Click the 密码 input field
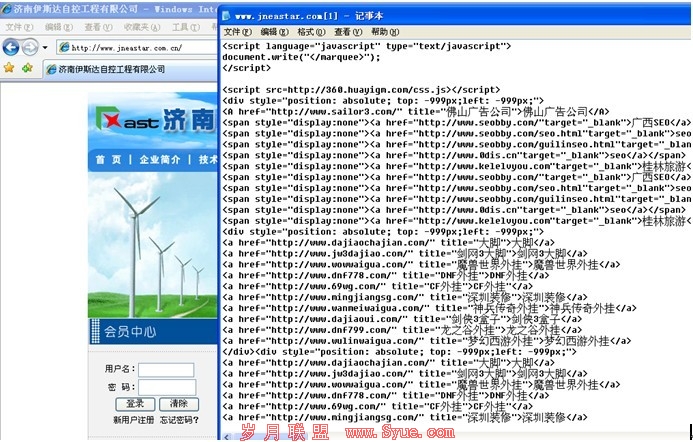Screen dimensions: 693x442 click(167, 387)
